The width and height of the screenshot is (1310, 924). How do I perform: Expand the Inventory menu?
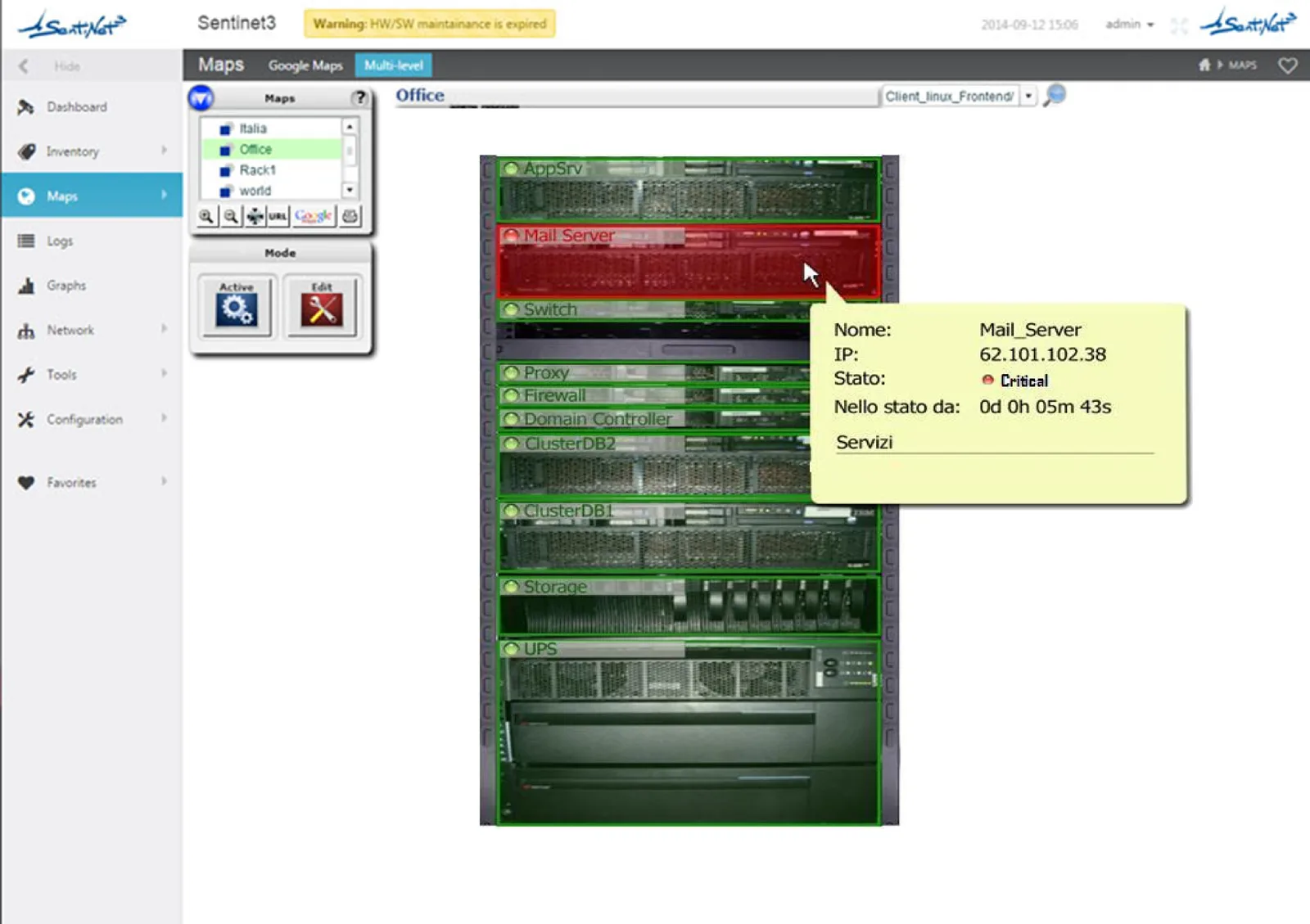(x=92, y=151)
